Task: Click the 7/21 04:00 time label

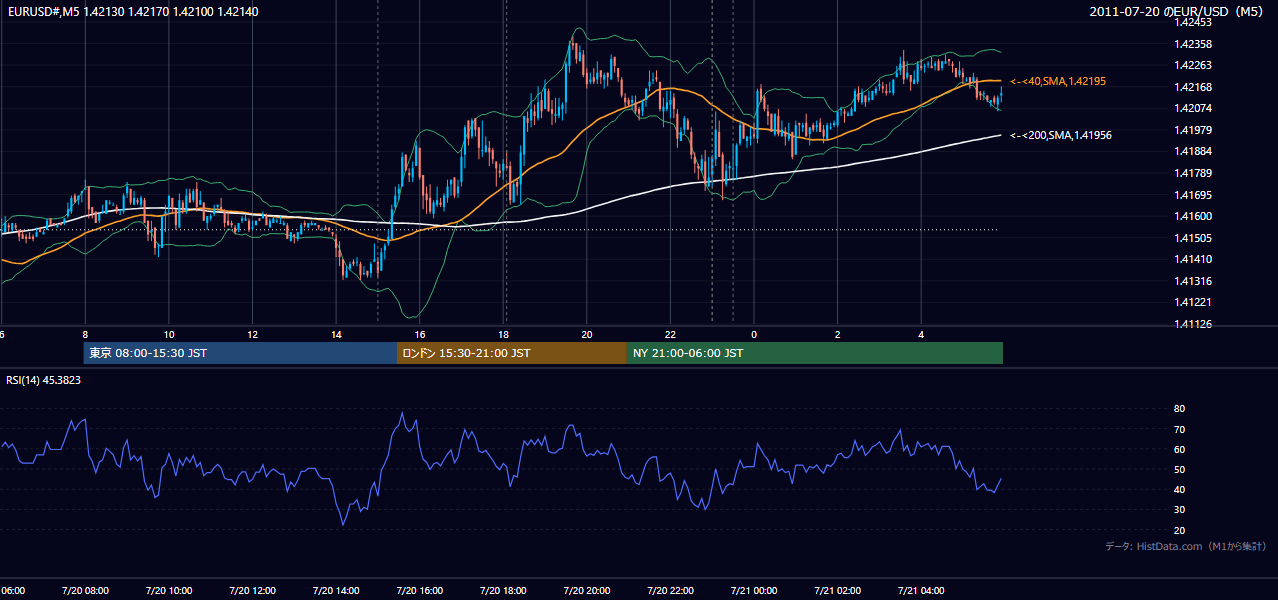Action: (x=921, y=591)
